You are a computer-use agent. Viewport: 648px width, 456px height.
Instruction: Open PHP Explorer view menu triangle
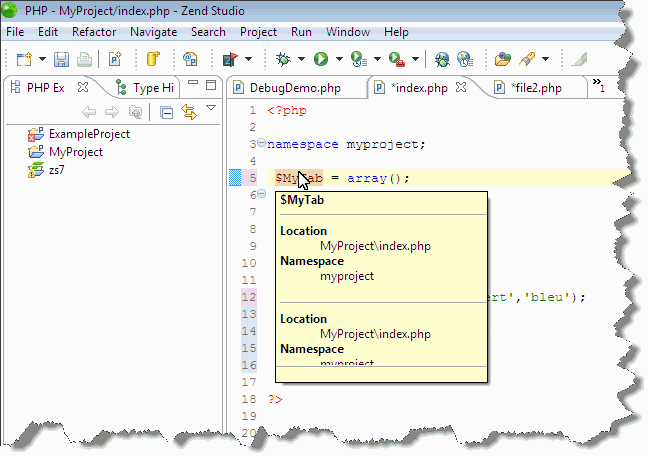(211, 109)
